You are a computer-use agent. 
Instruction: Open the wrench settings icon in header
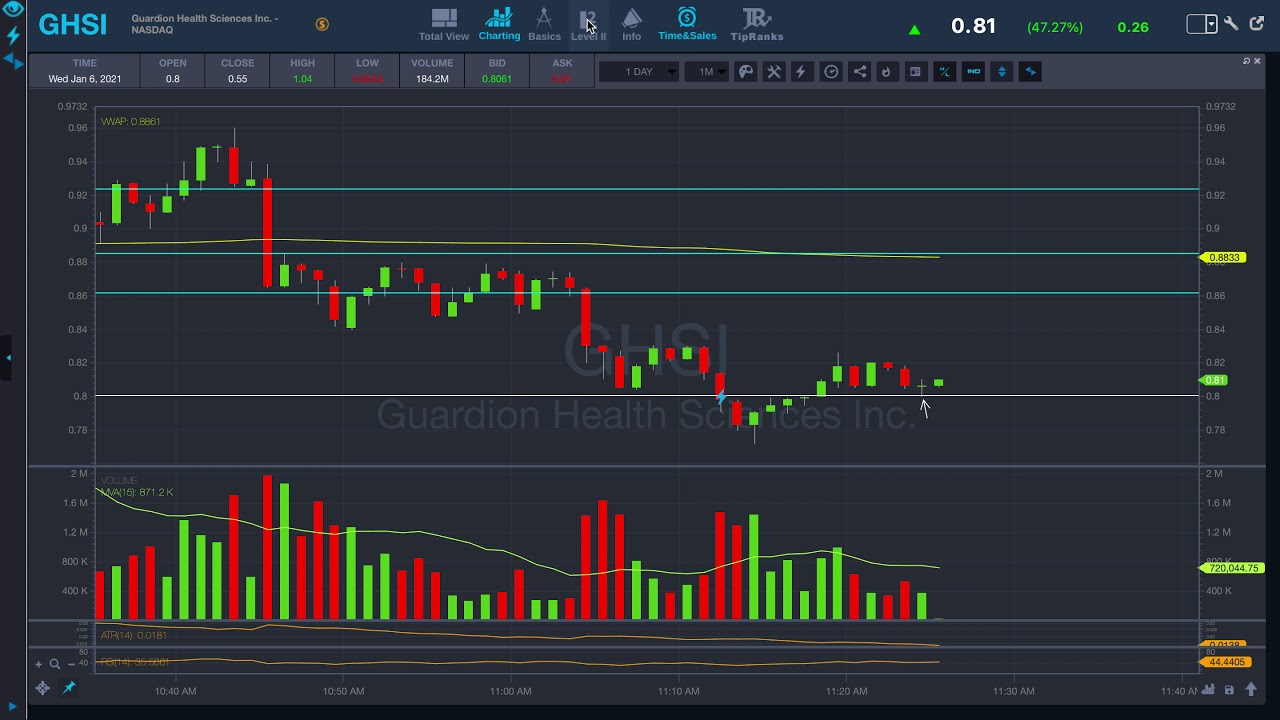click(x=1231, y=24)
